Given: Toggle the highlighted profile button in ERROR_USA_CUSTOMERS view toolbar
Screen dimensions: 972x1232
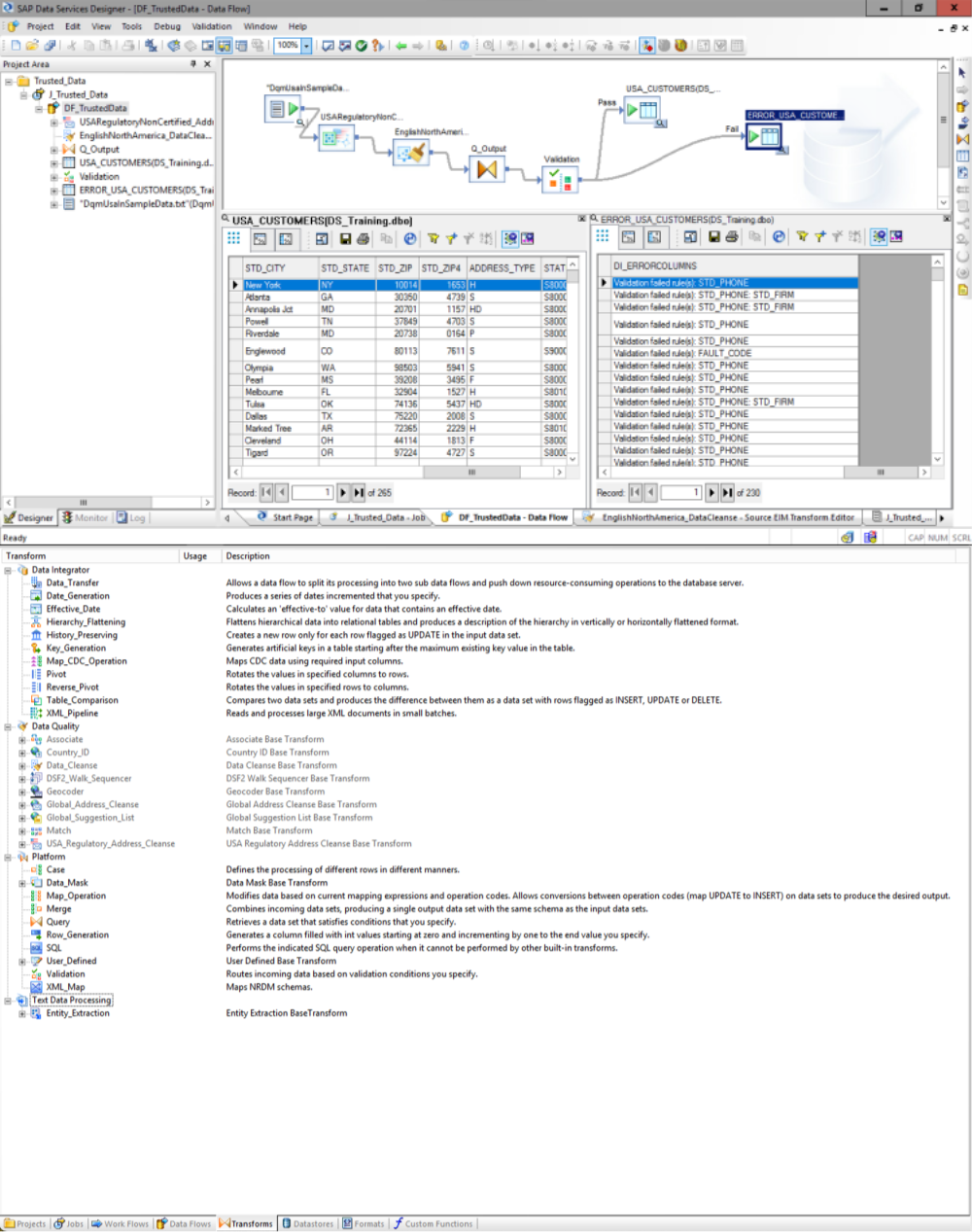Looking at the screenshot, I should (x=879, y=236).
